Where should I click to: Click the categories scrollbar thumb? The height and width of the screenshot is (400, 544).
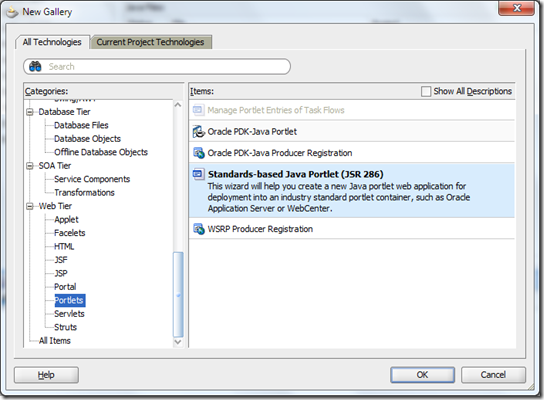[x=178, y=294]
